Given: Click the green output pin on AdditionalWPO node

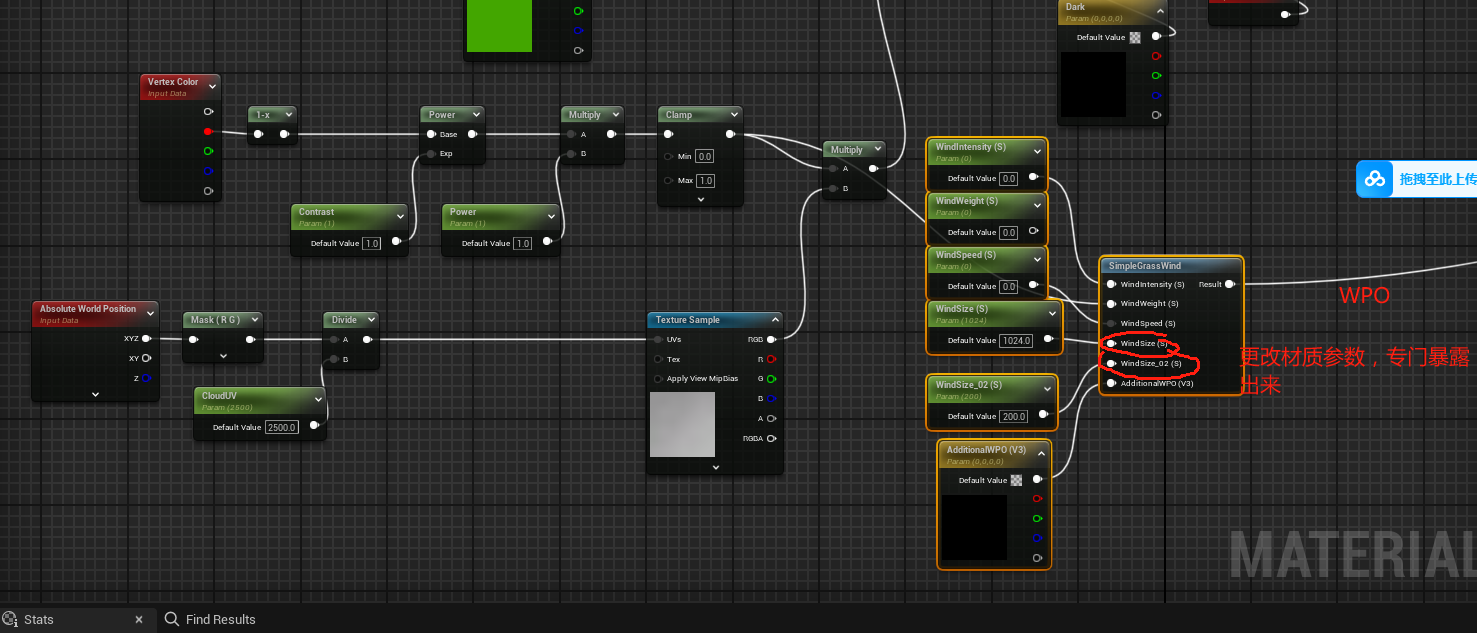Looking at the screenshot, I should pos(1037,518).
